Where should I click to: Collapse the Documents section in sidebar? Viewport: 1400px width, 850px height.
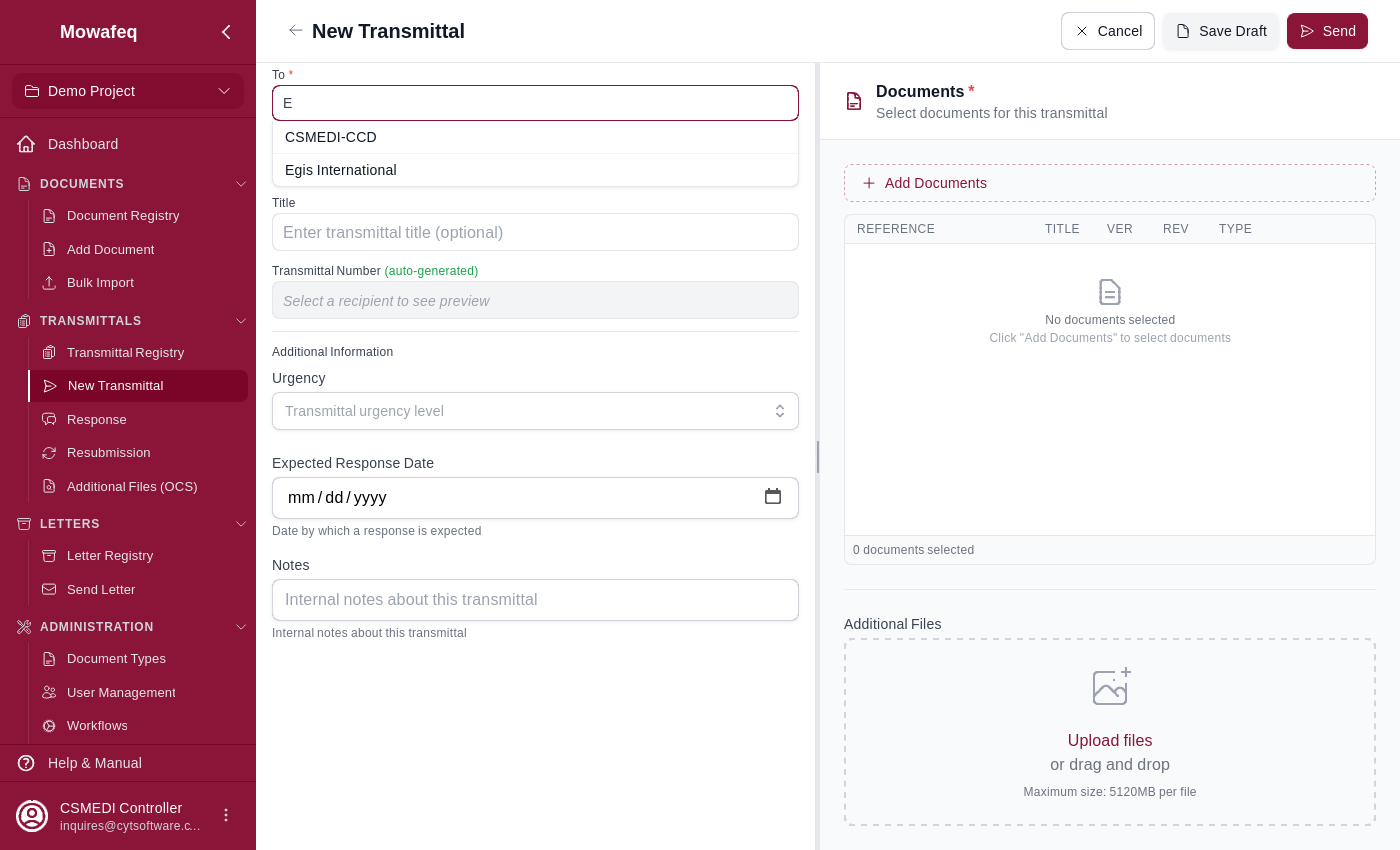[240, 184]
